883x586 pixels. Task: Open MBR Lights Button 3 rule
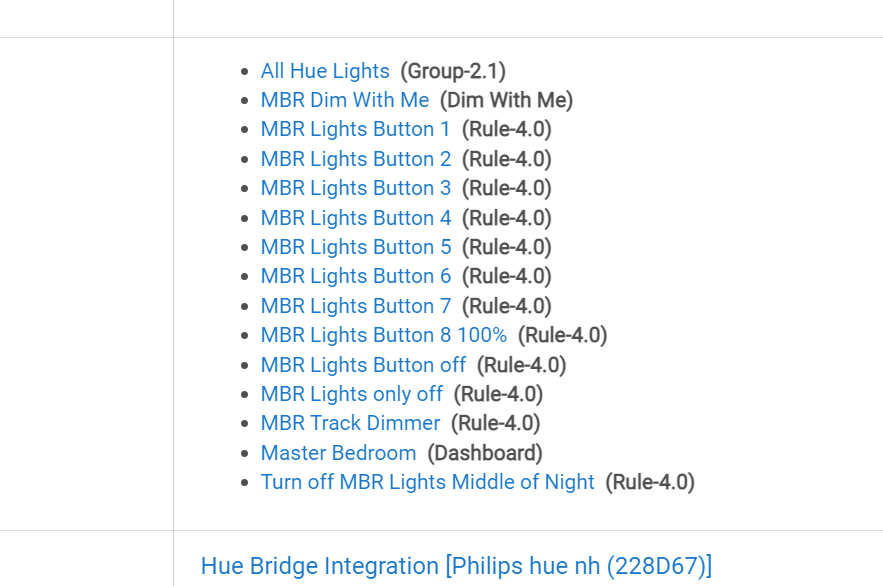356,188
